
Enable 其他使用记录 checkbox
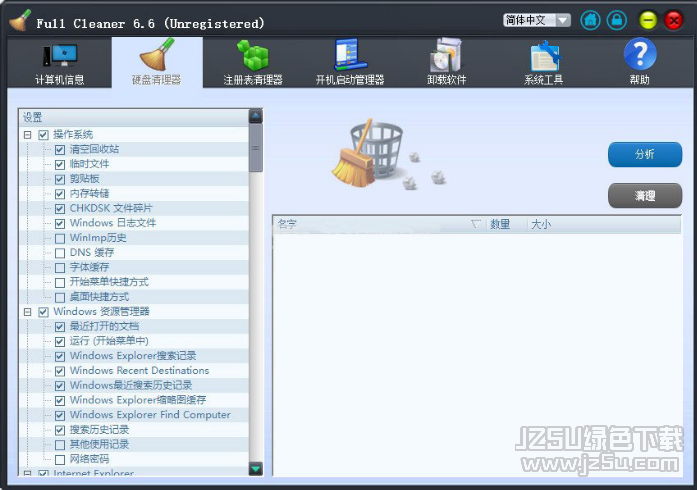tap(60, 444)
